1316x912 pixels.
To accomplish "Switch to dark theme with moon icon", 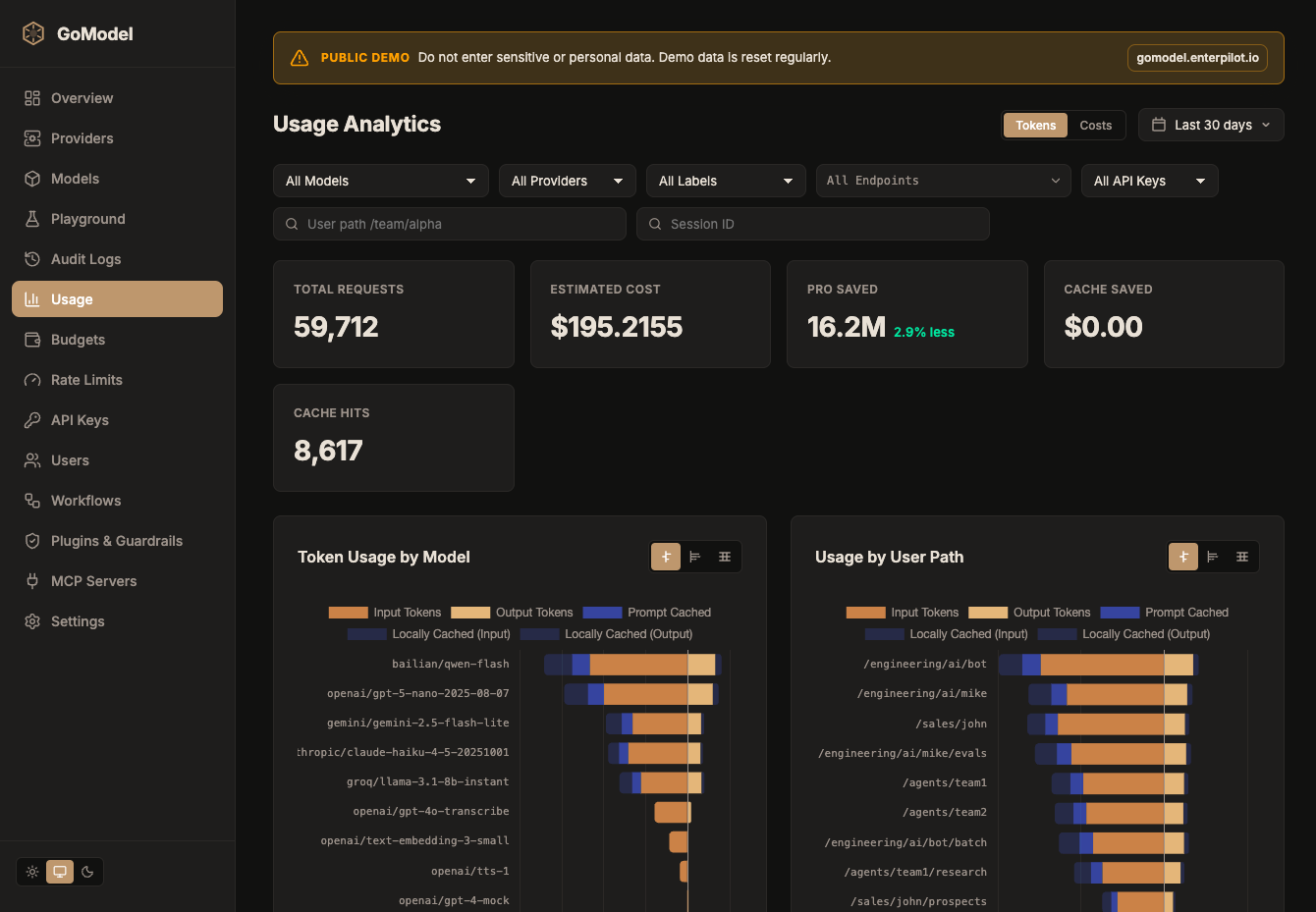I will point(87,872).
